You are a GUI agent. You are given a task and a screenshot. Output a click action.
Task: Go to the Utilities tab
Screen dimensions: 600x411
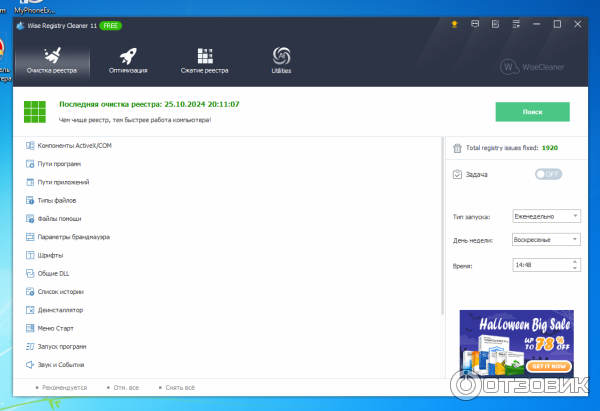[281, 59]
